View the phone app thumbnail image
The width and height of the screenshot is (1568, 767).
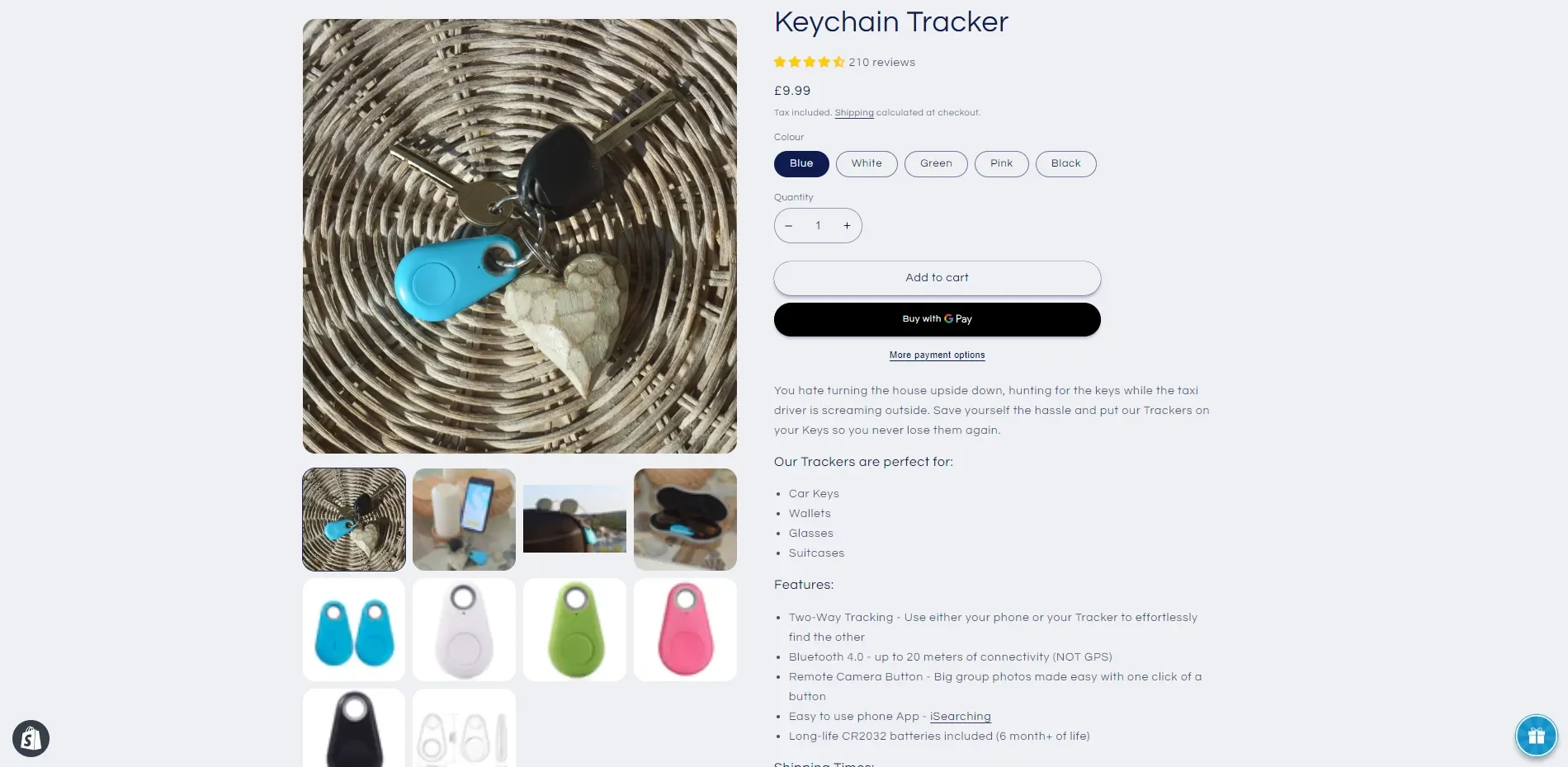(x=464, y=520)
